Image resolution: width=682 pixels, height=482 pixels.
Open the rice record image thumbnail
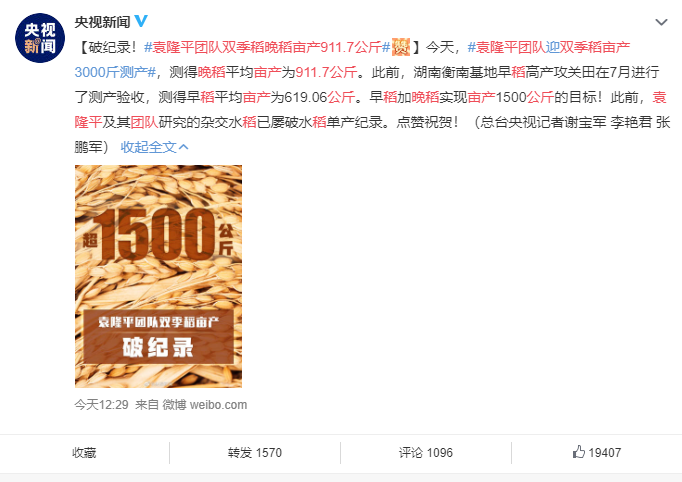tap(158, 276)
